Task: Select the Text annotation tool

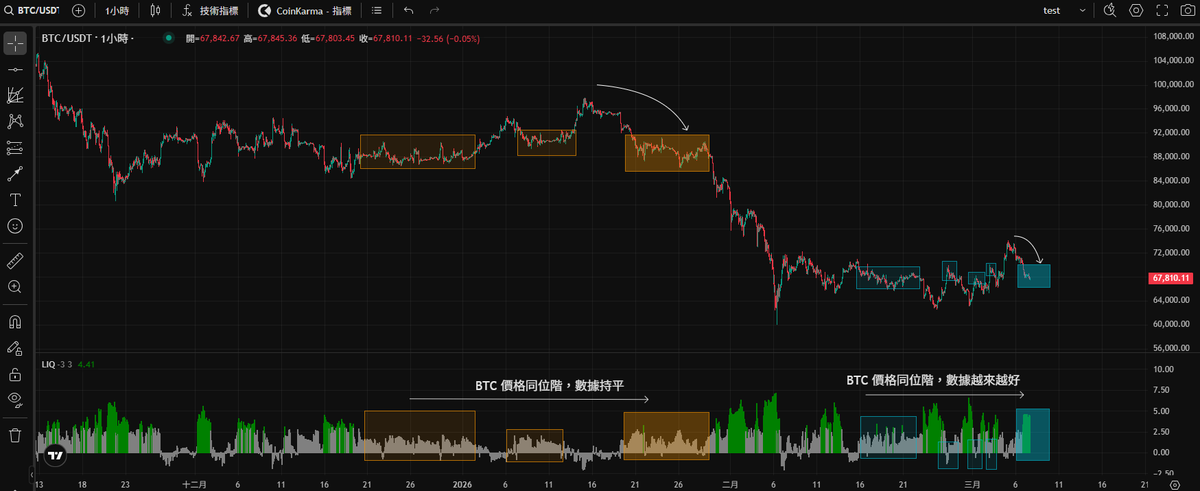Action: (x=15, y=200)
